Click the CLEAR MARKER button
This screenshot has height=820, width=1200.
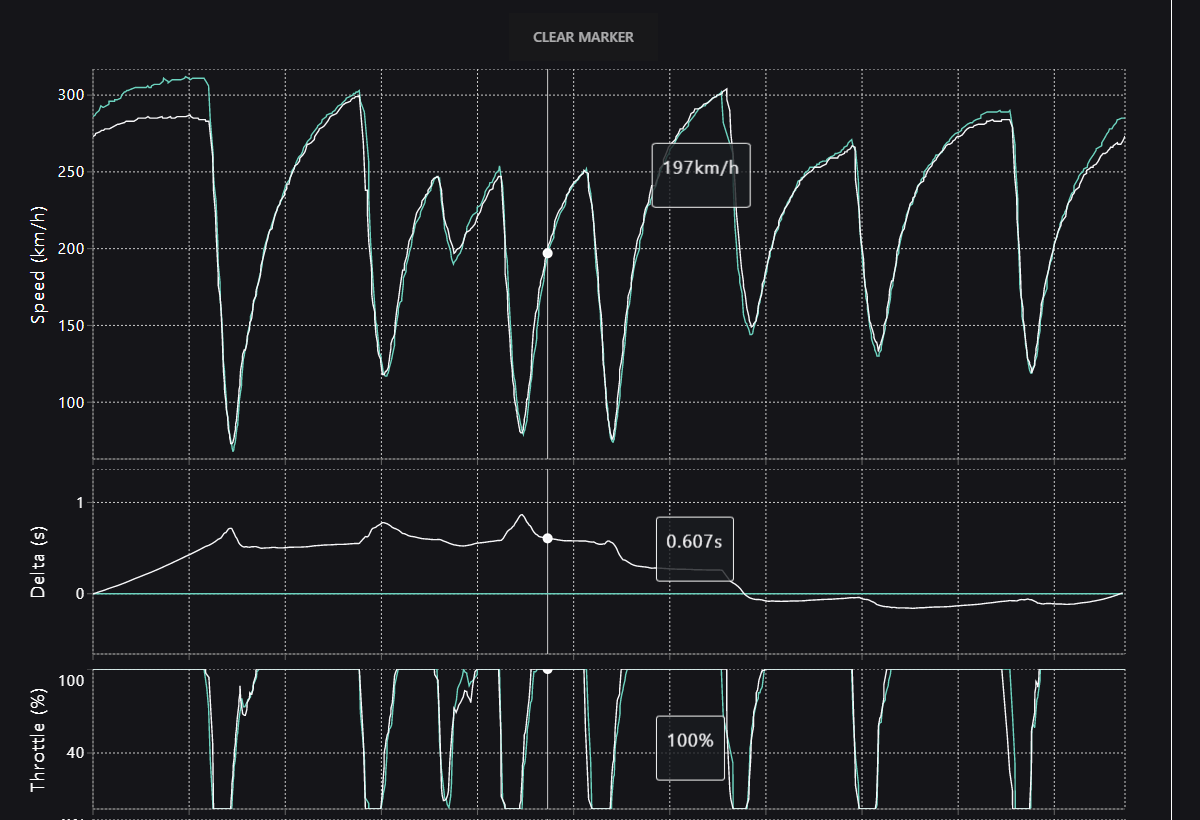tap(583, 37)
